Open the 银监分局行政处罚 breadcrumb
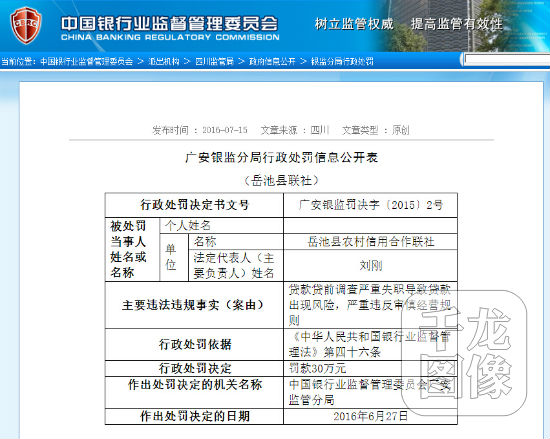Screen dimensions: 550x439 (x=342, y=62)
